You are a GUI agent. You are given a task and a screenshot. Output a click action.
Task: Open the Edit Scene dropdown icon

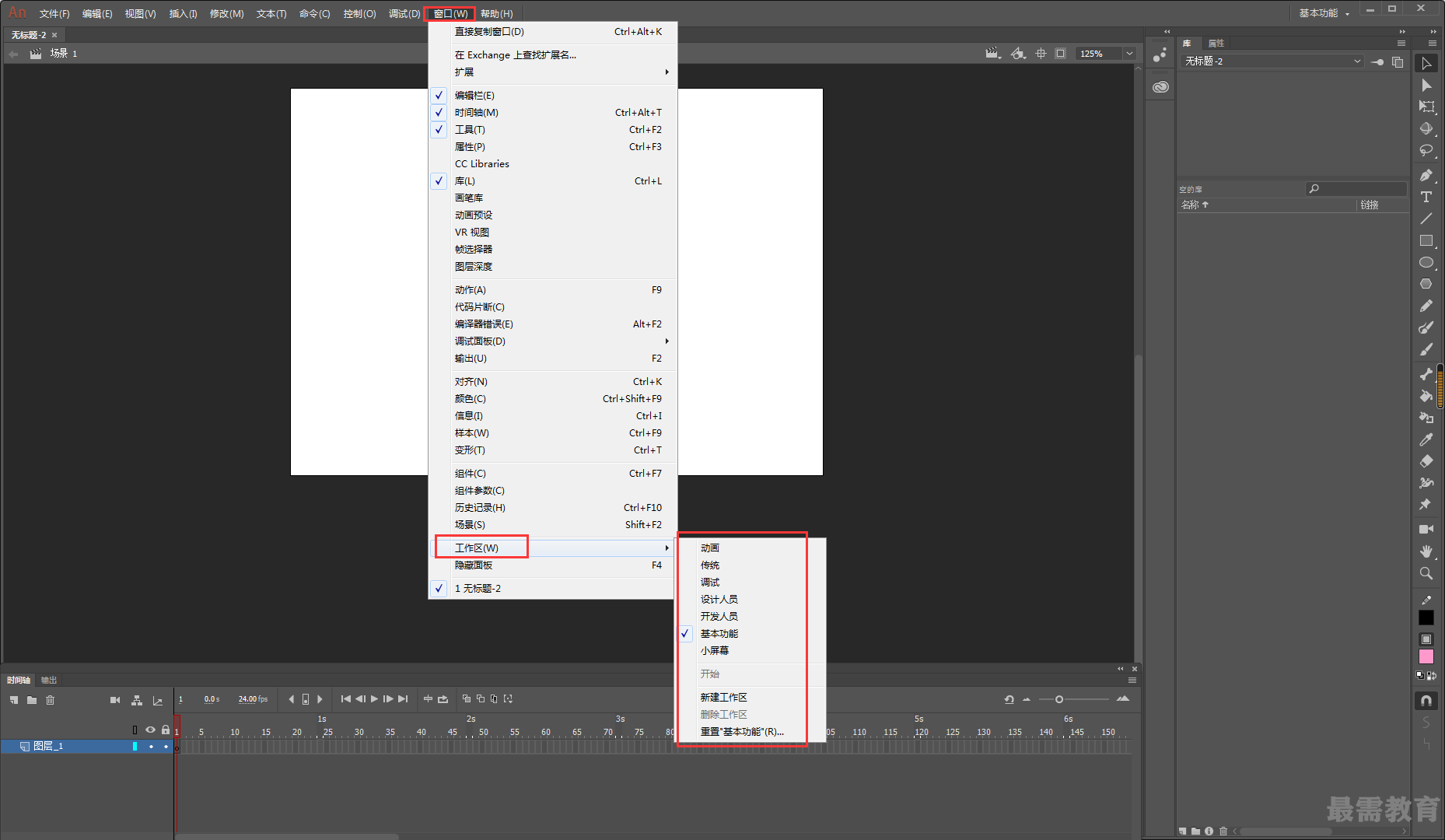993,54
